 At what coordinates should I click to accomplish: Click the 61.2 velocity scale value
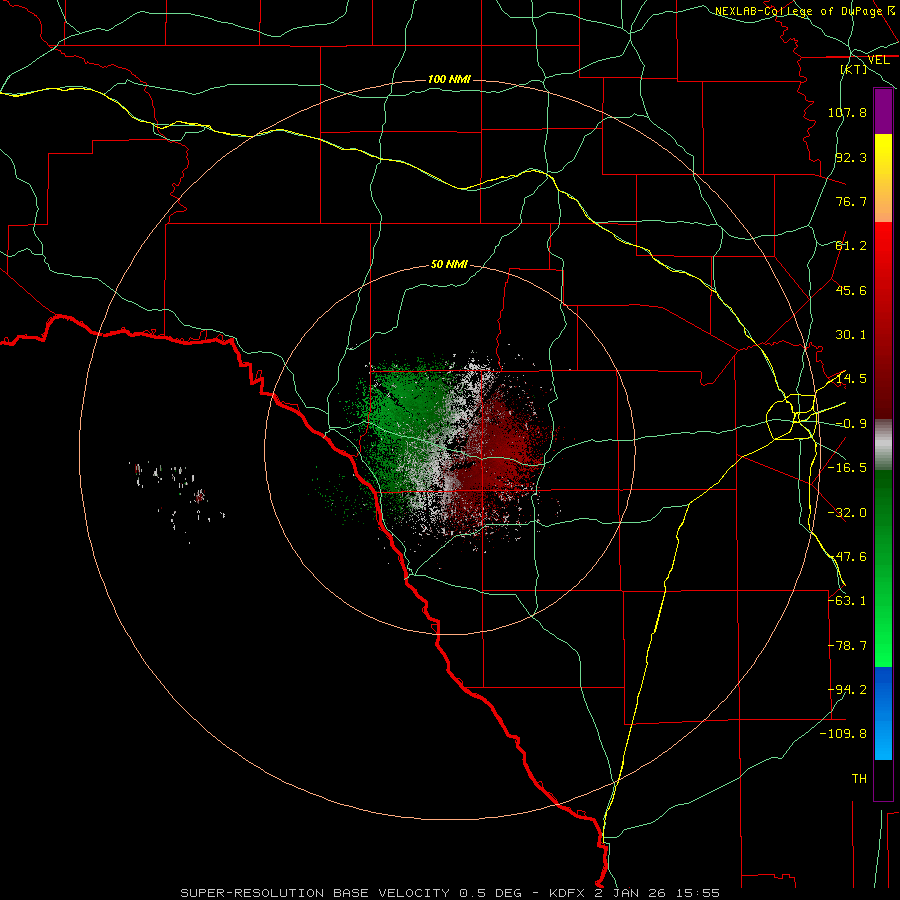[x=851, y=246]
